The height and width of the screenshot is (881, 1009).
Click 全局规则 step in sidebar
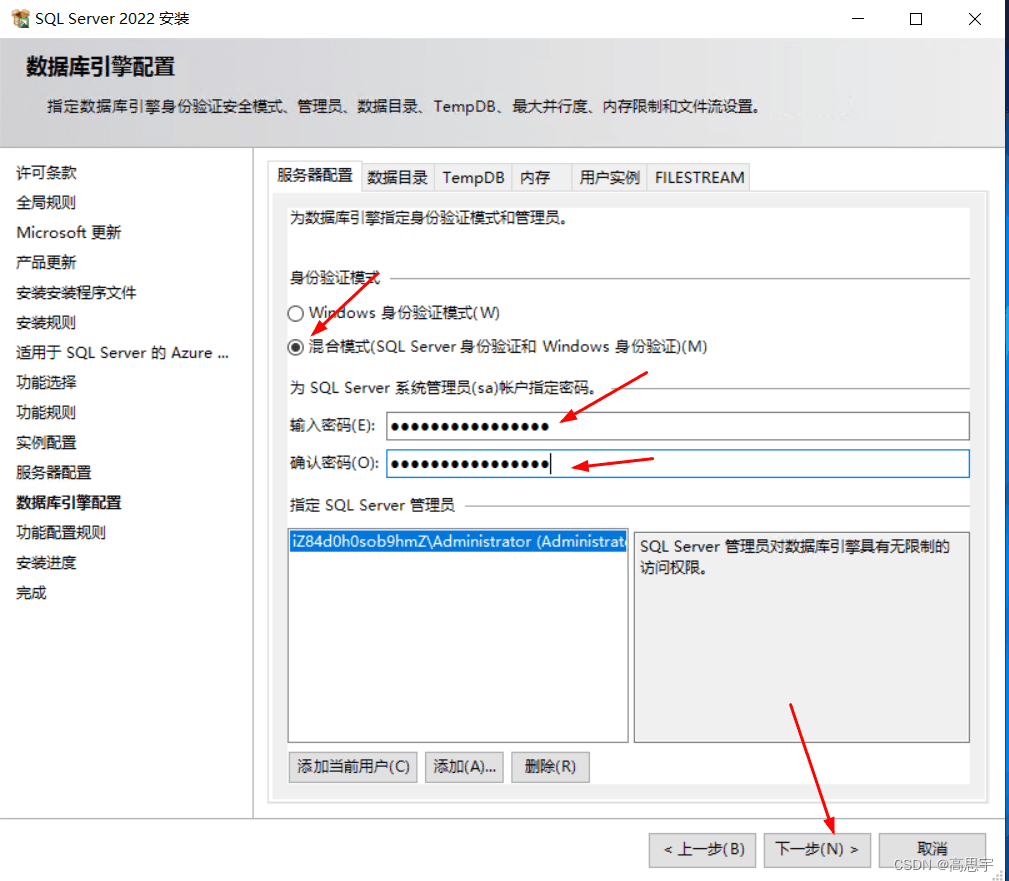pos(46,203)
